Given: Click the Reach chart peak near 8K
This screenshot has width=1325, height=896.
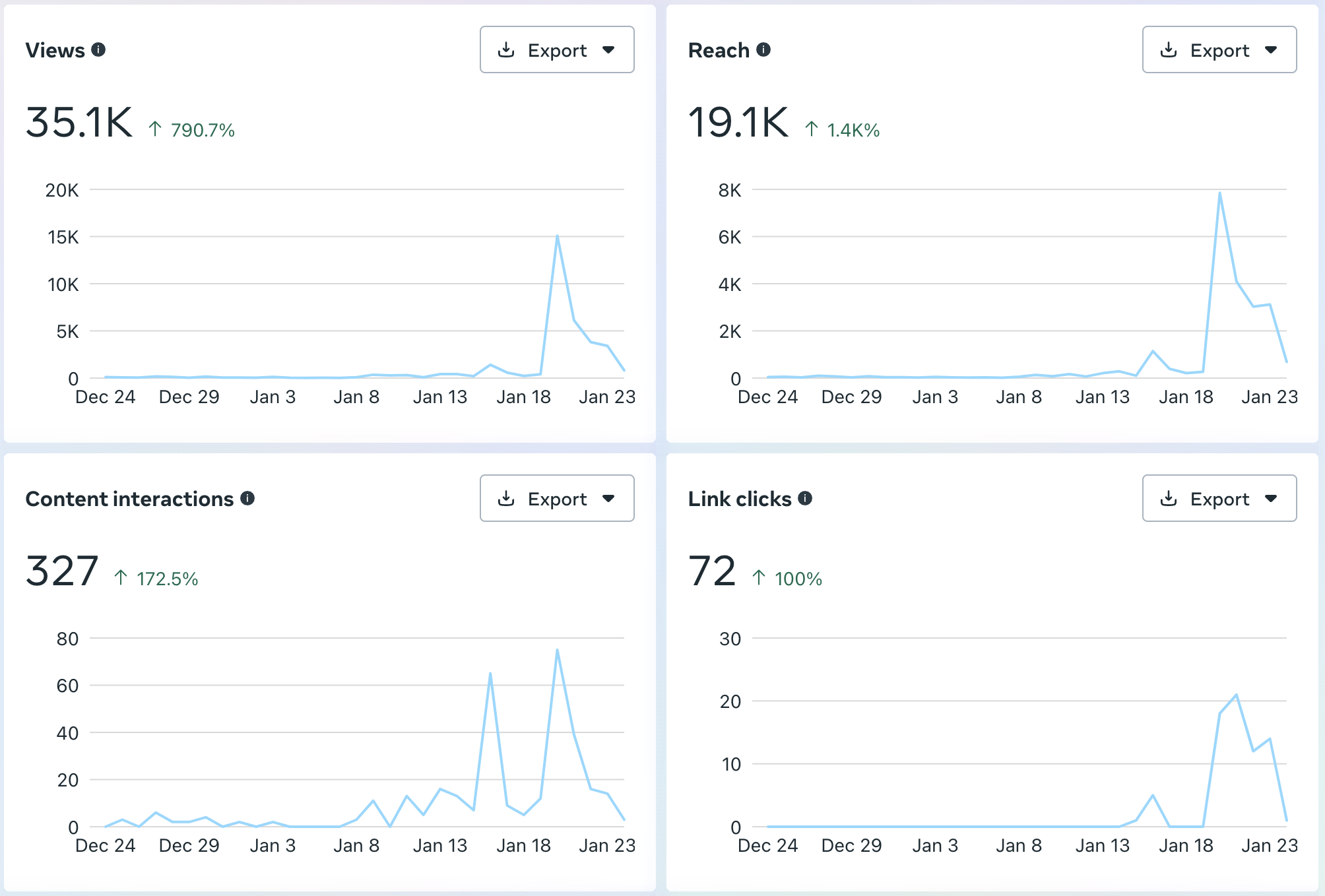Looking at the screenshot, I should click(1220, 193).
